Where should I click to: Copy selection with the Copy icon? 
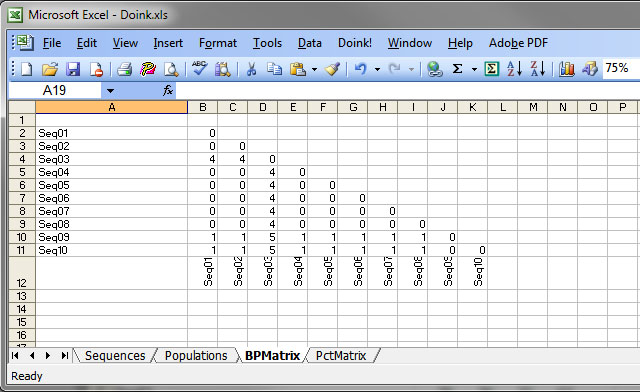tap(274, 69)
